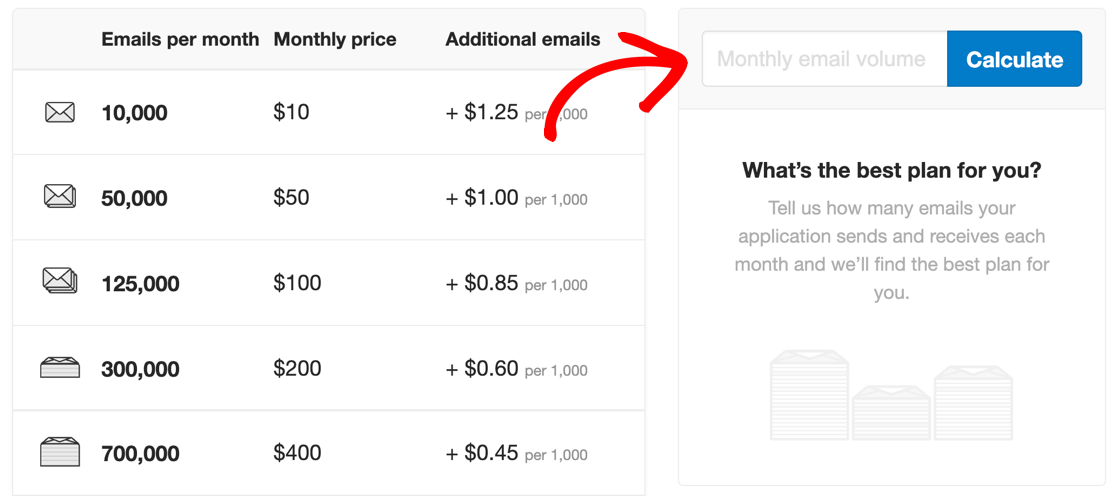Viewport: 1116px width, 496px height.
Task: Choose the $400 monthly price cell
Action: click(298, 453)
